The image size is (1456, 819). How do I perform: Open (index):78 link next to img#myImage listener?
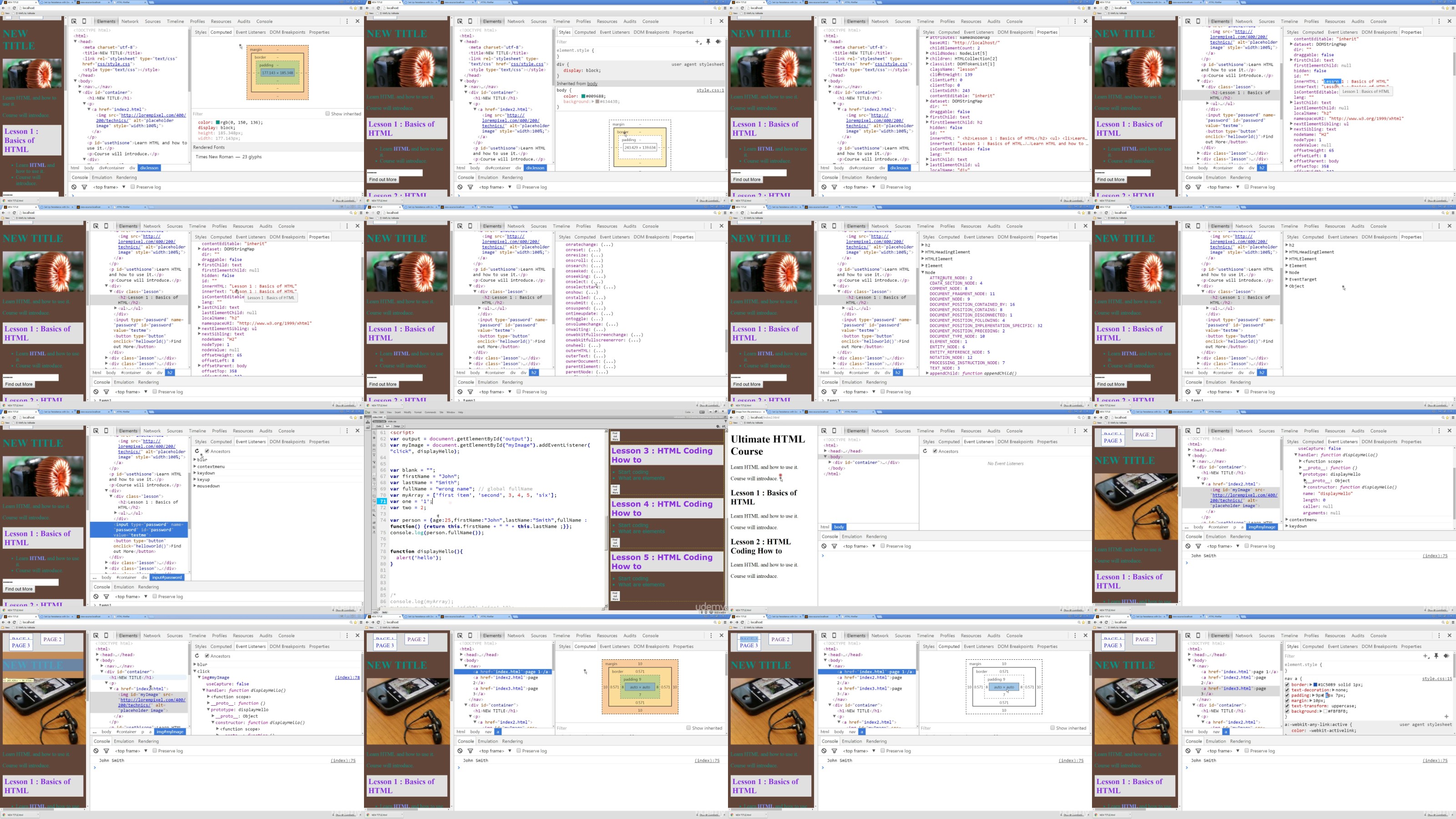click(x=347, y=677)
